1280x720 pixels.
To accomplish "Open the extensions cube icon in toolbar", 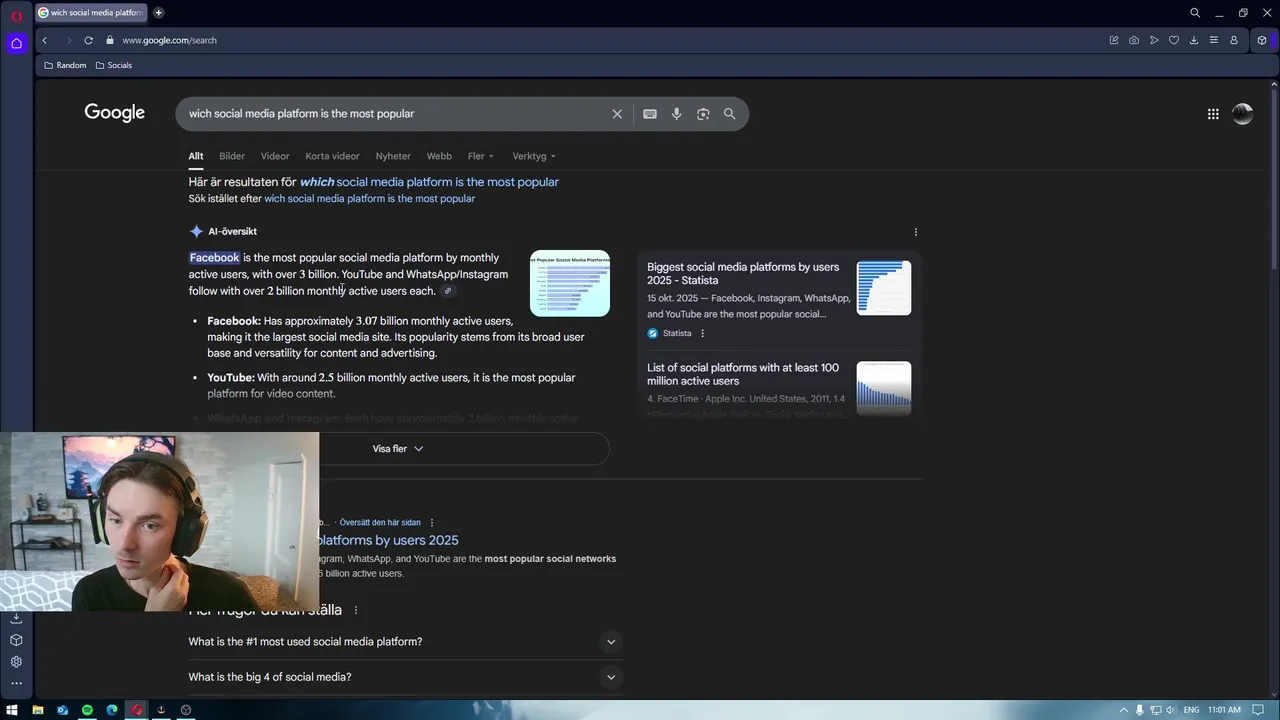I will [1262, 40].
